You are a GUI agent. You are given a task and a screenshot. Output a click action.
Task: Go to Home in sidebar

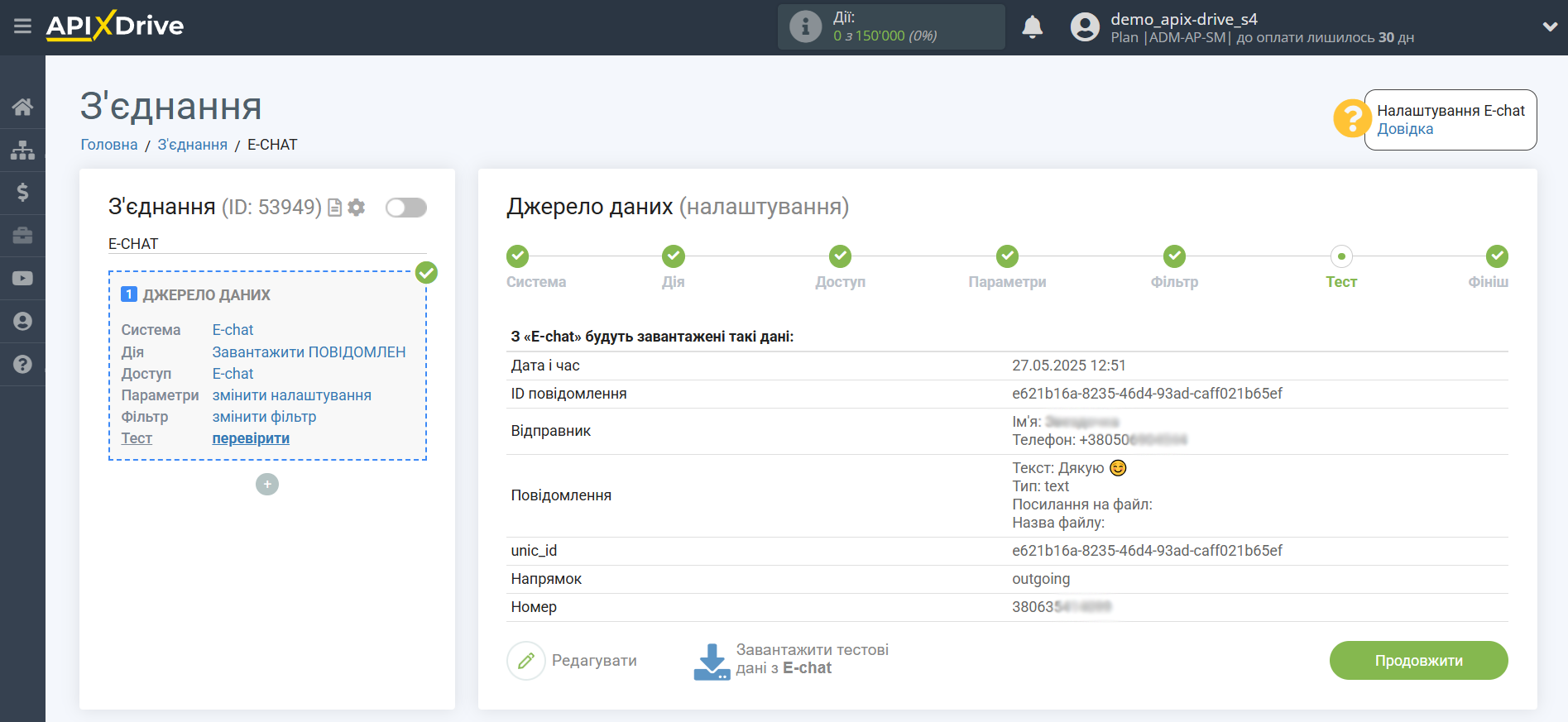tap(22, 107)
